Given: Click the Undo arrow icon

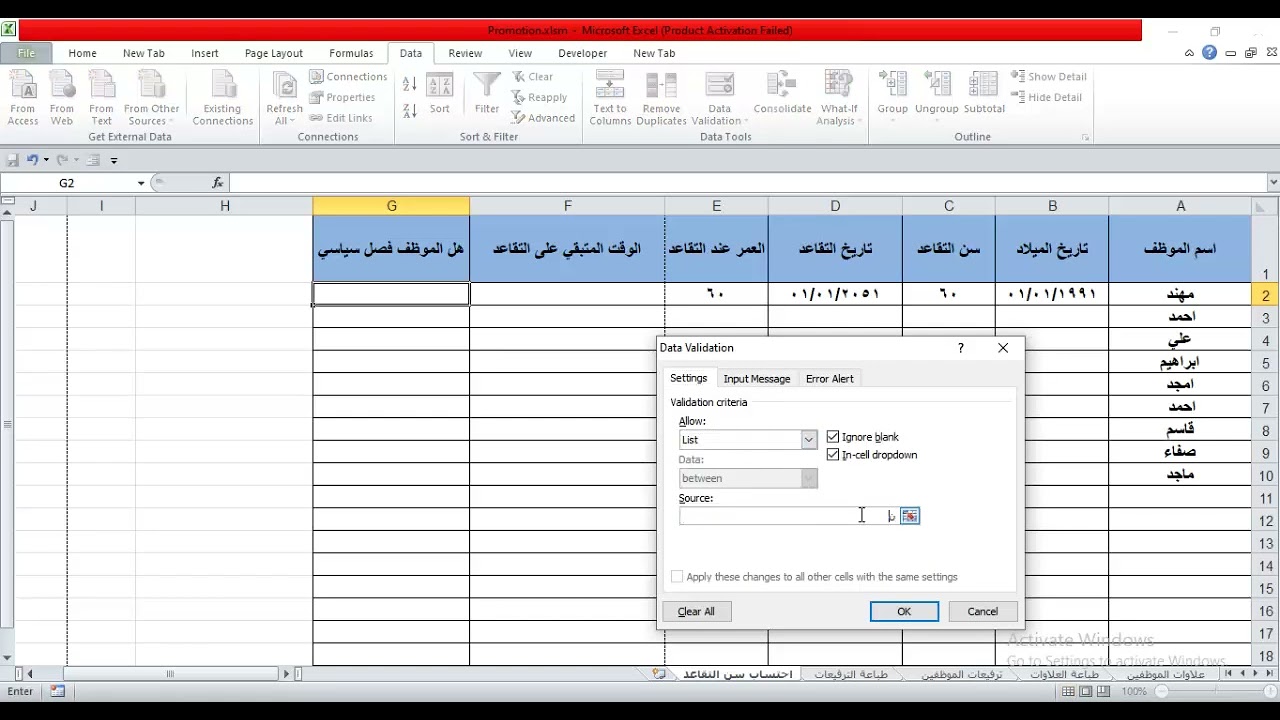Looking at the screenshot, I should click(33, 160).
